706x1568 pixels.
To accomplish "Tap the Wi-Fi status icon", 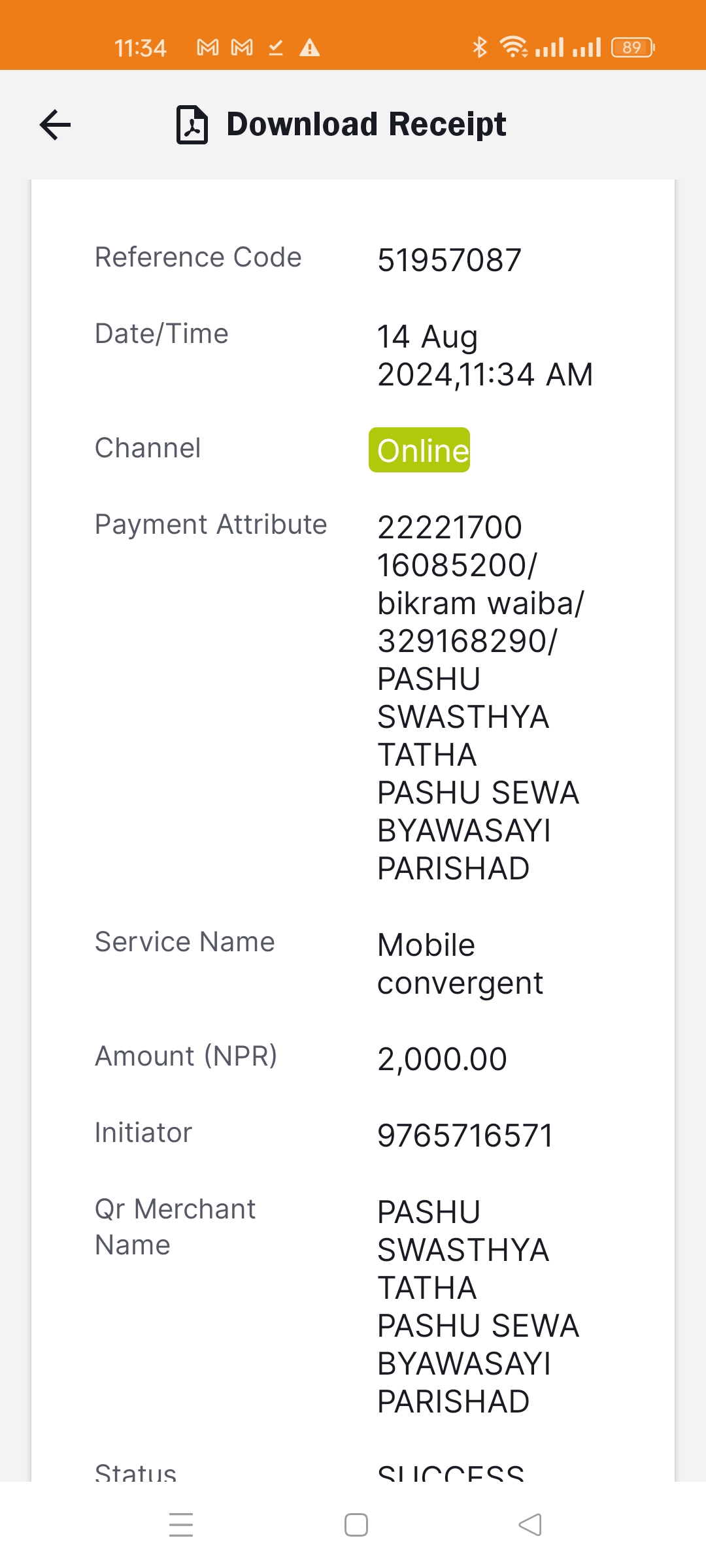I will [x=514, y=47].
